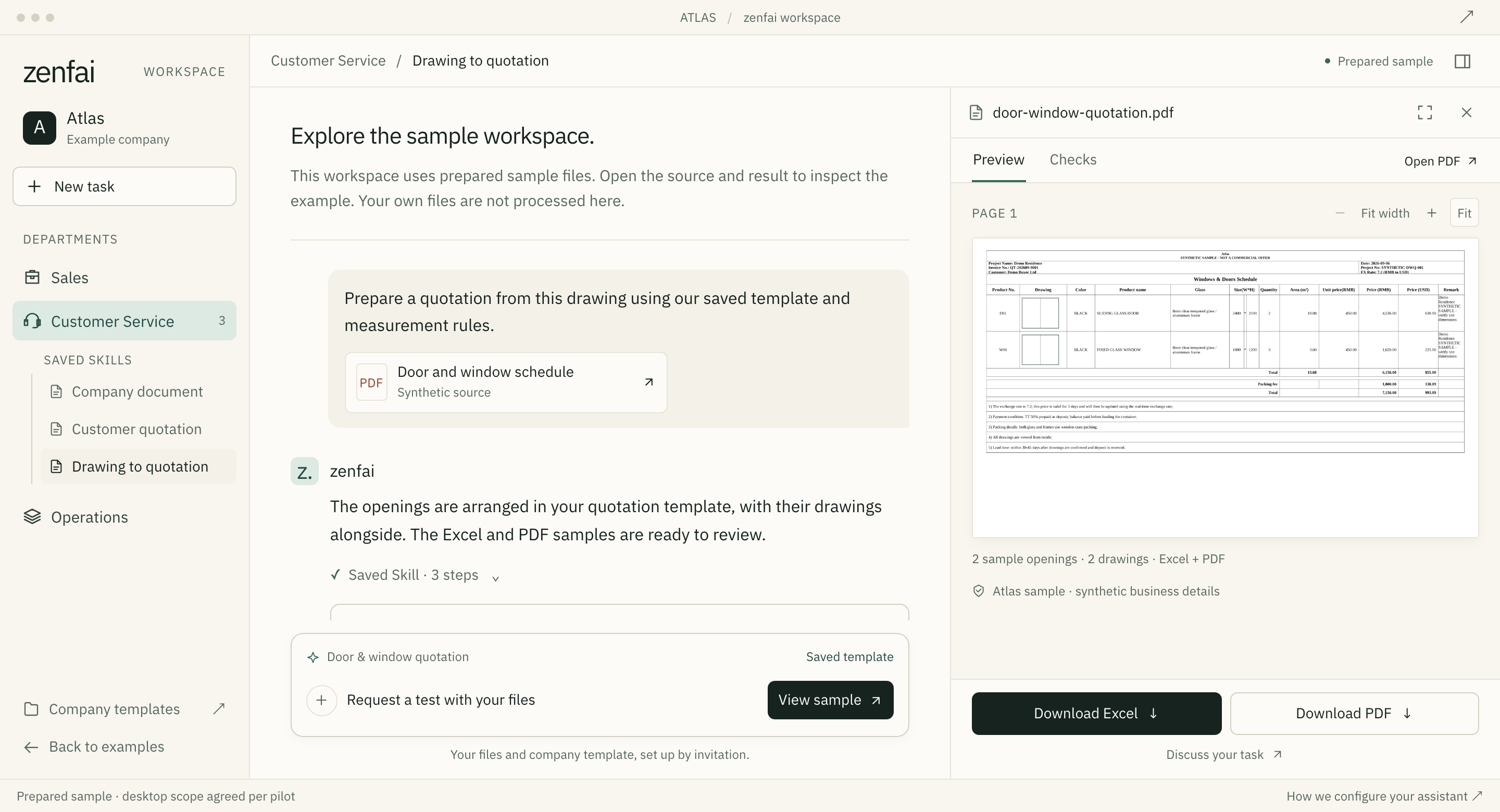Click the zenfai avatar icon
This screenshot has width=1500, height=812.
click(304, 472)
